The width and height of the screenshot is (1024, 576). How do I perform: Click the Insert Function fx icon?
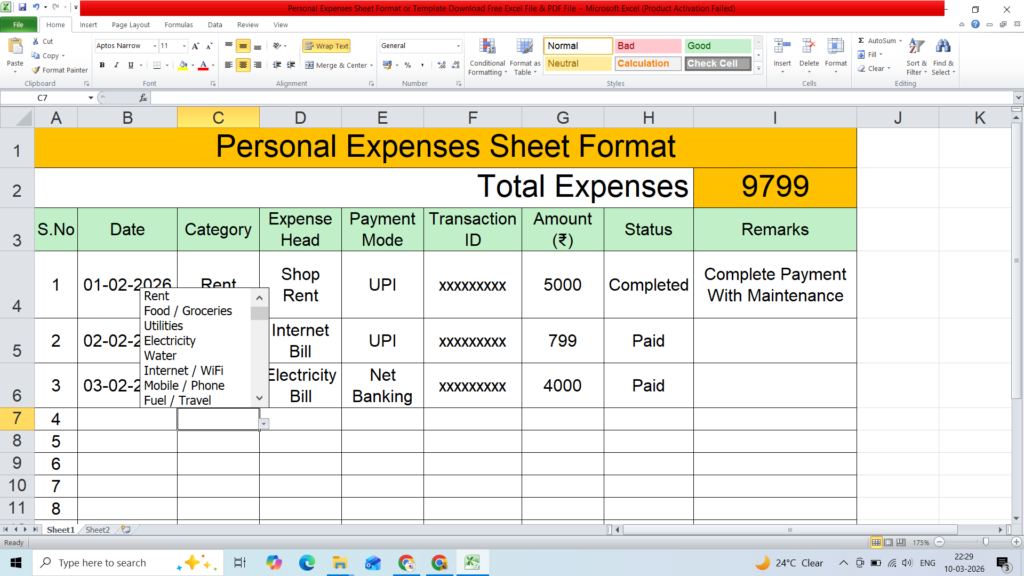143,98
